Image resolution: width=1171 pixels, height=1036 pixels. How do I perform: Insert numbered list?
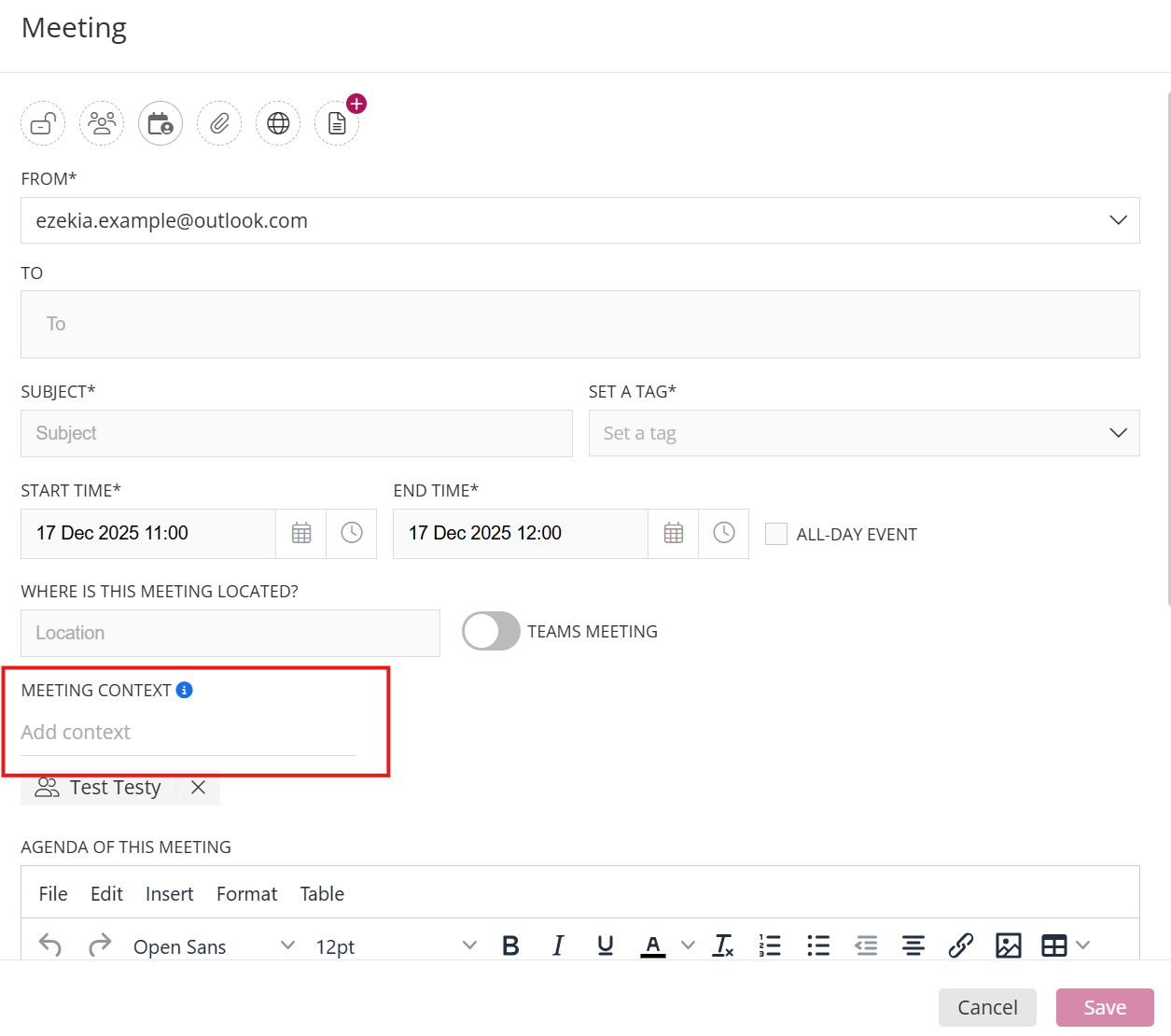(x=771, y=945)
